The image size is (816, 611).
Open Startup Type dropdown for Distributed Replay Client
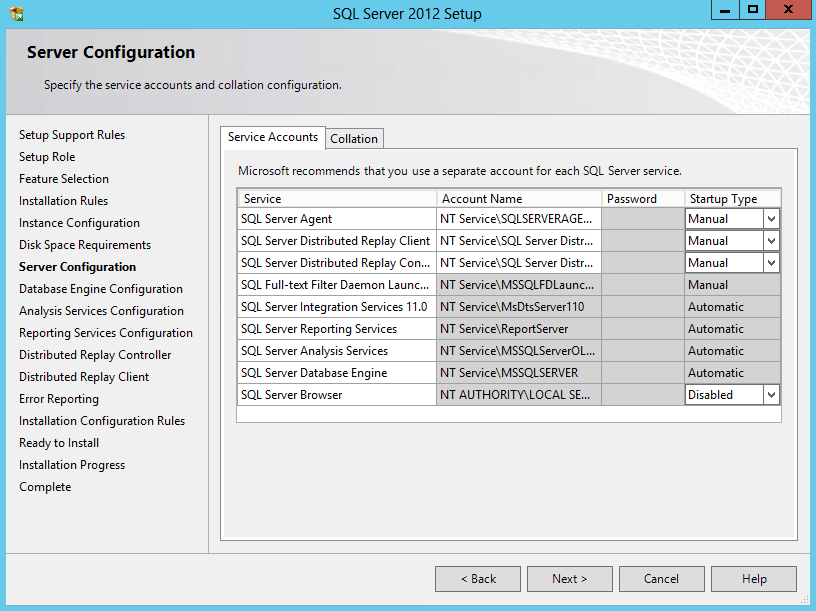point(771,241)
